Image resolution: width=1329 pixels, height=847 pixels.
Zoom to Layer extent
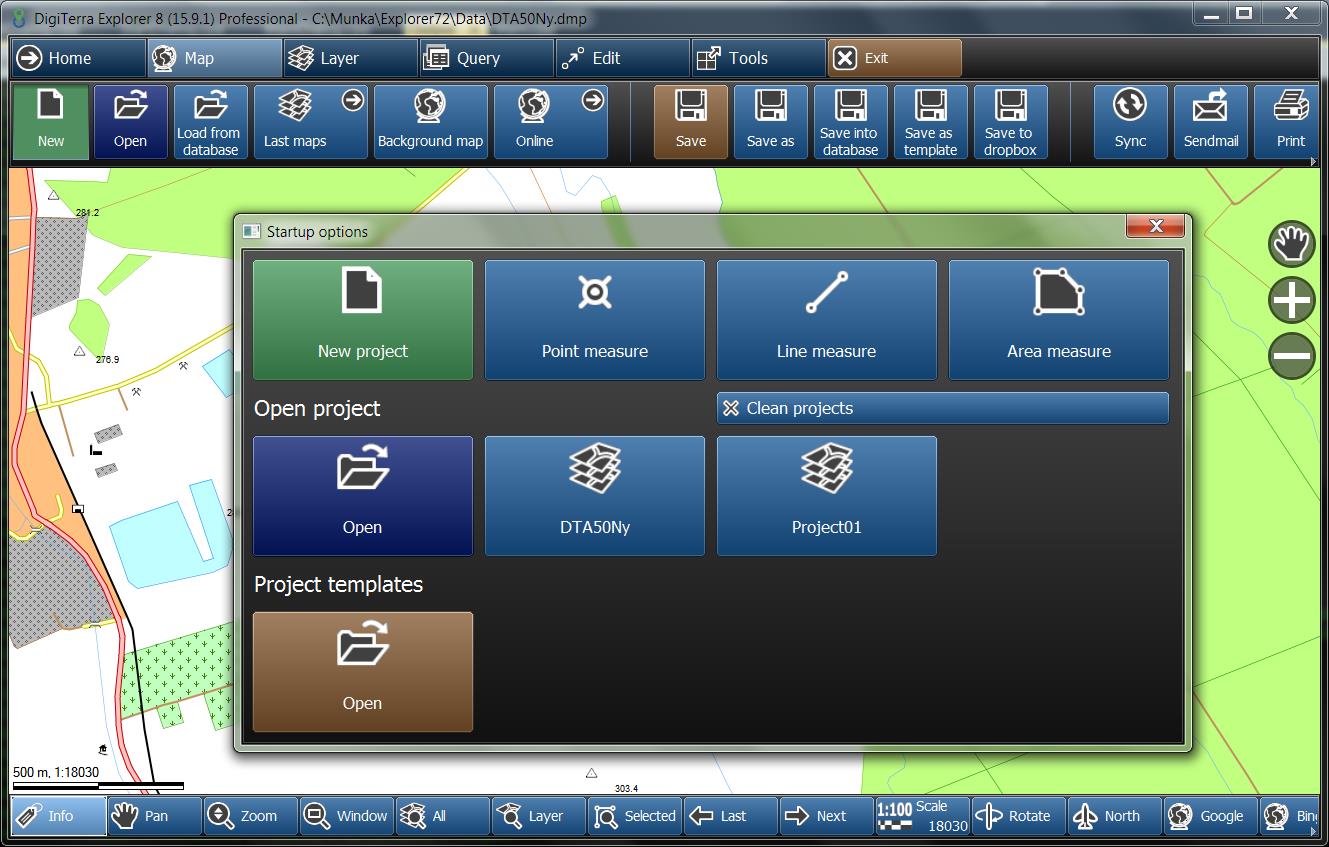539,816
